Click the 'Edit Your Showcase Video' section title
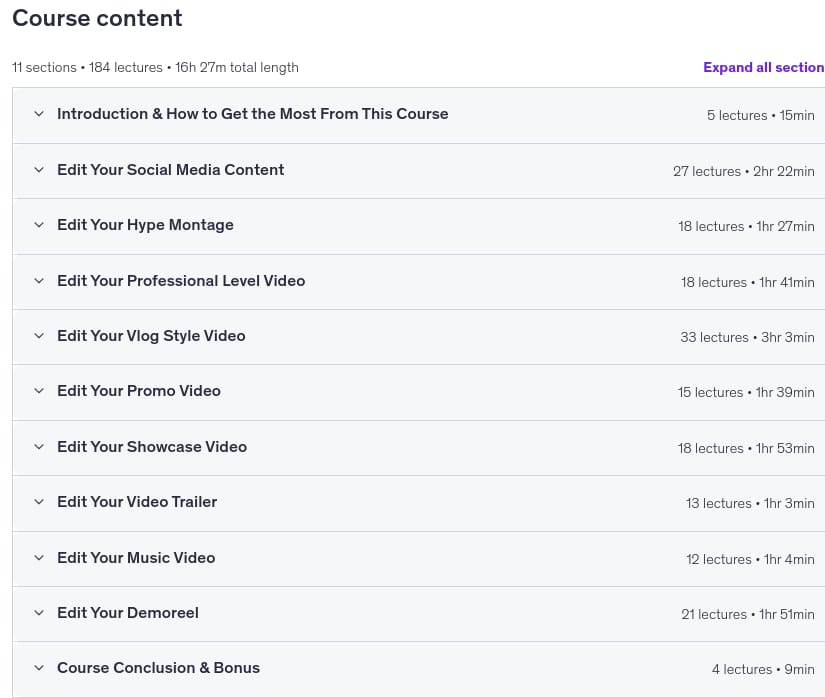This screenshot has height=698, width=825. point(152,447)
